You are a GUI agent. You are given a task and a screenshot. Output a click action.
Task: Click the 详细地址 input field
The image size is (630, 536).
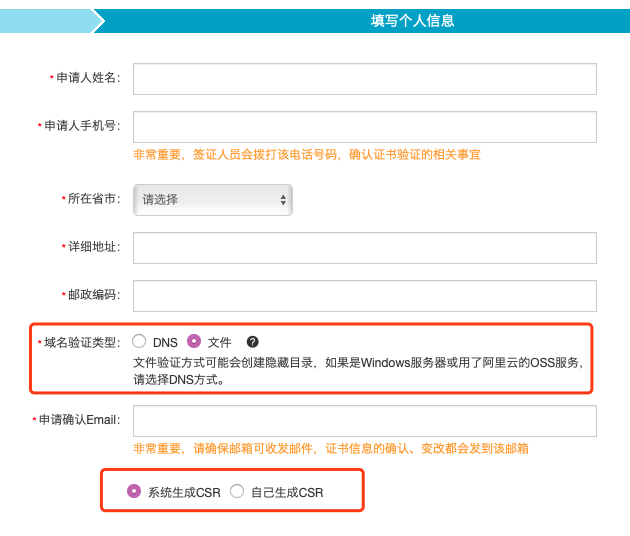(364, 247)
